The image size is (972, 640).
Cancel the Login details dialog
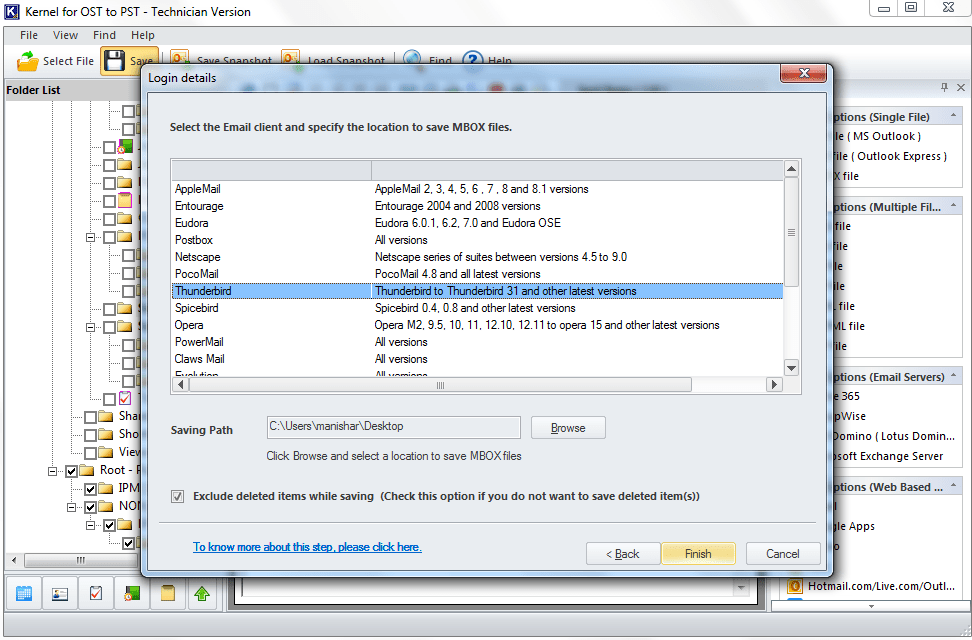pyautogui.click(x=783, y=554)
